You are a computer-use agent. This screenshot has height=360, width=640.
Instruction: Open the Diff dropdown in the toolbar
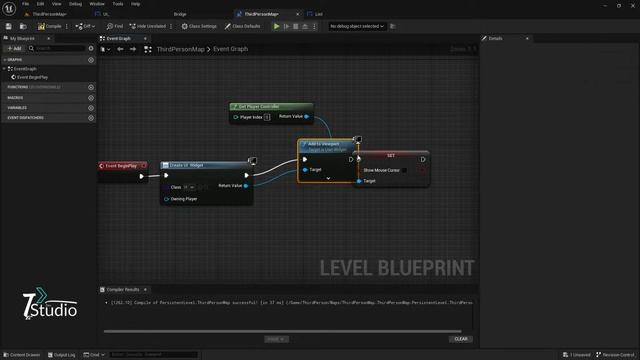coord(85,26)
